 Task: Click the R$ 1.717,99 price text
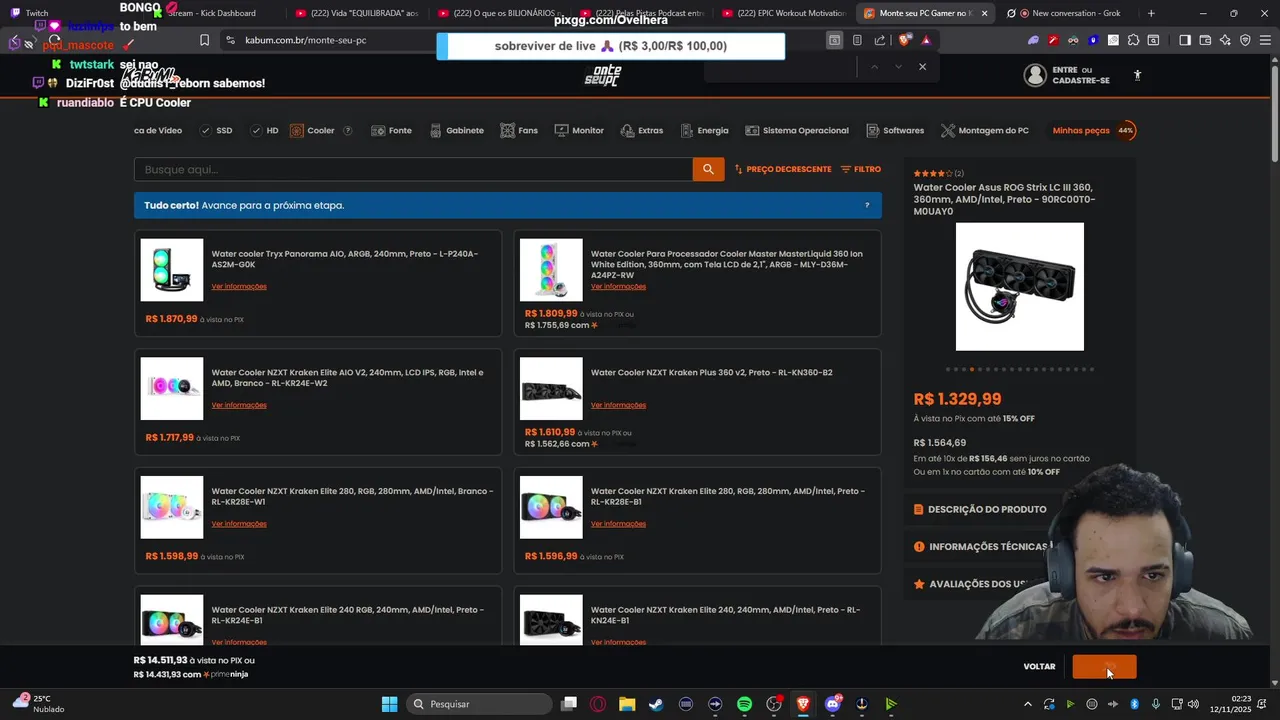(x=170, y=438)
